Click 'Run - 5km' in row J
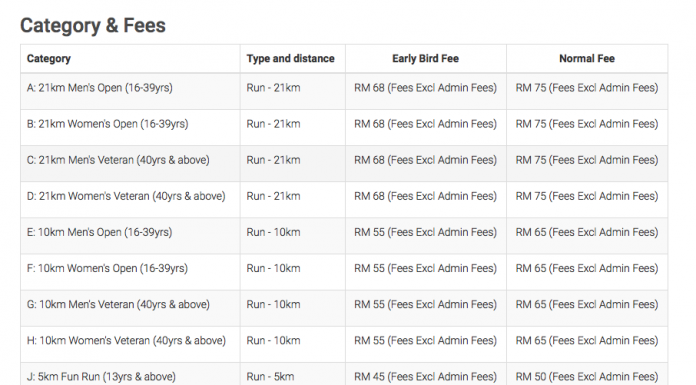696x385 pixels. click(270, 377)
